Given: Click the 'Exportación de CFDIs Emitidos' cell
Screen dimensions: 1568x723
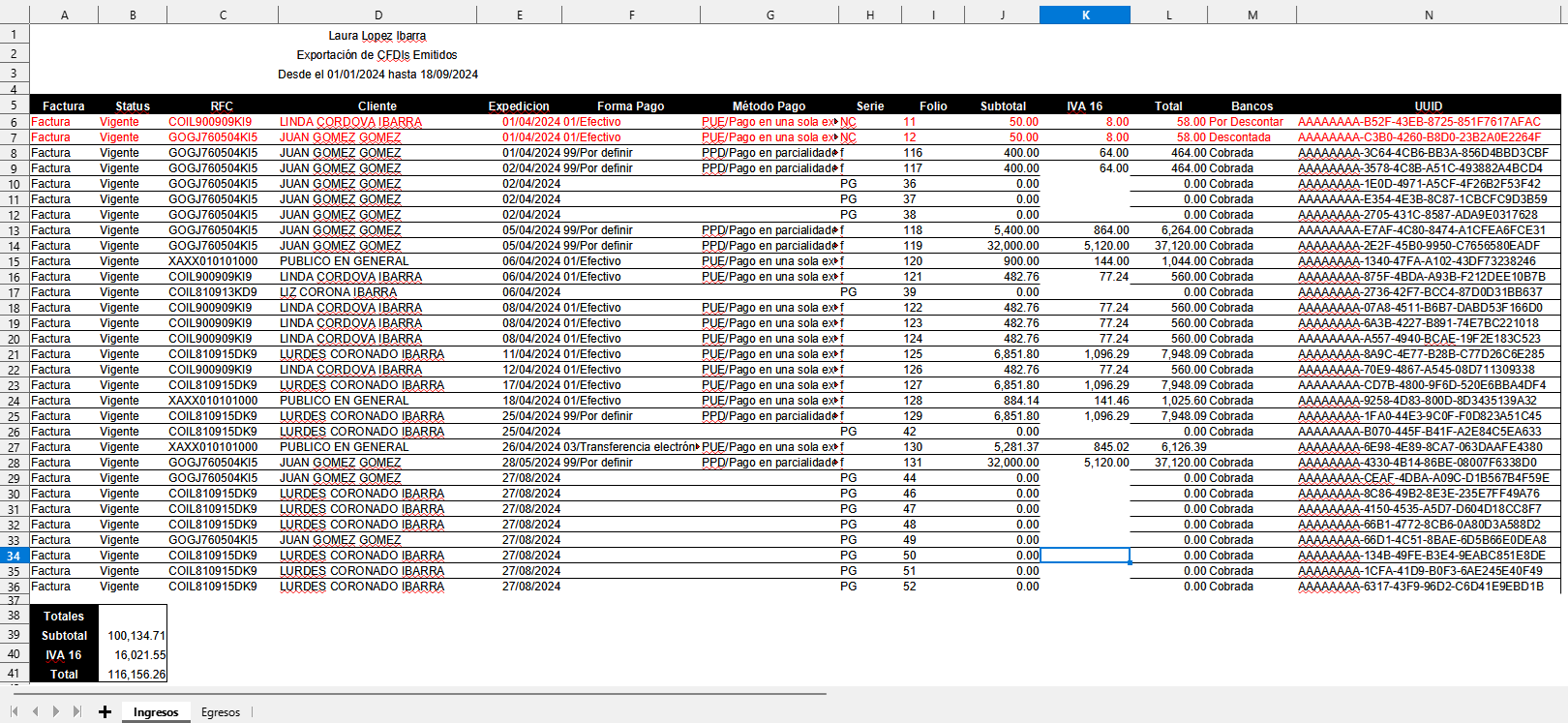Looking at the screenshot, I should [377, 55].
